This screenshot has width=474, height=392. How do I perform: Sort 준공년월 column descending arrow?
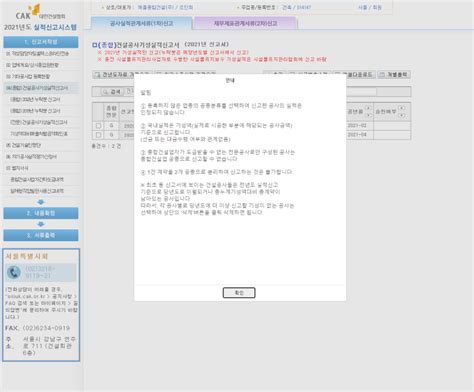[368, 115]
